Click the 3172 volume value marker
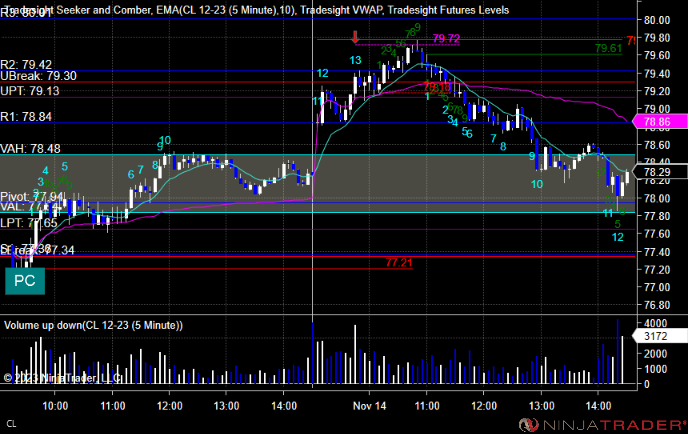 click(x=659, y=336)
